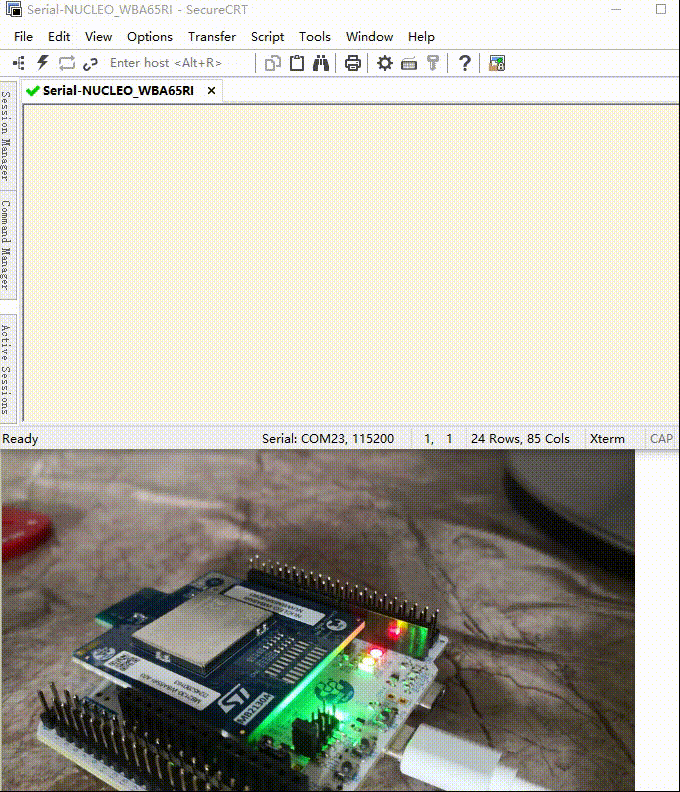
Task: Click the Paste clipboard icon
Action: (x=297, y=63)
